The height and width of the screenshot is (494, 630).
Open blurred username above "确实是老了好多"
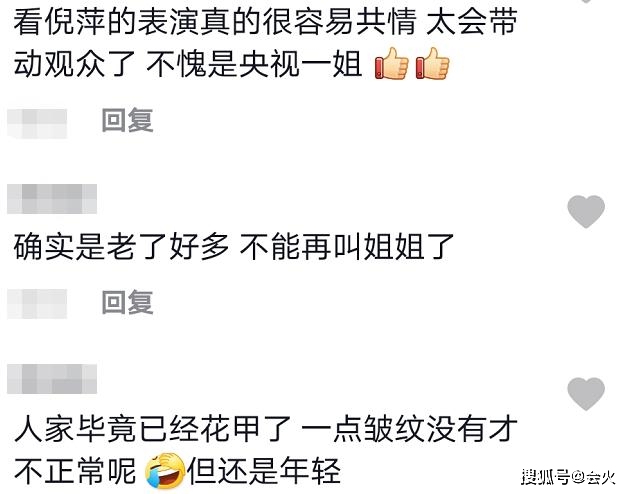coord(52,199)
